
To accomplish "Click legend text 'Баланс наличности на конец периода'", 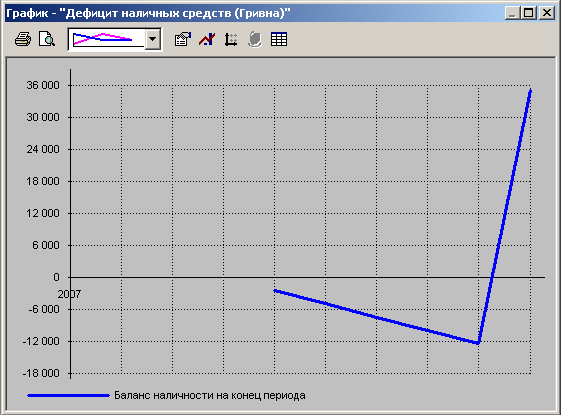I will coord(210,395).
